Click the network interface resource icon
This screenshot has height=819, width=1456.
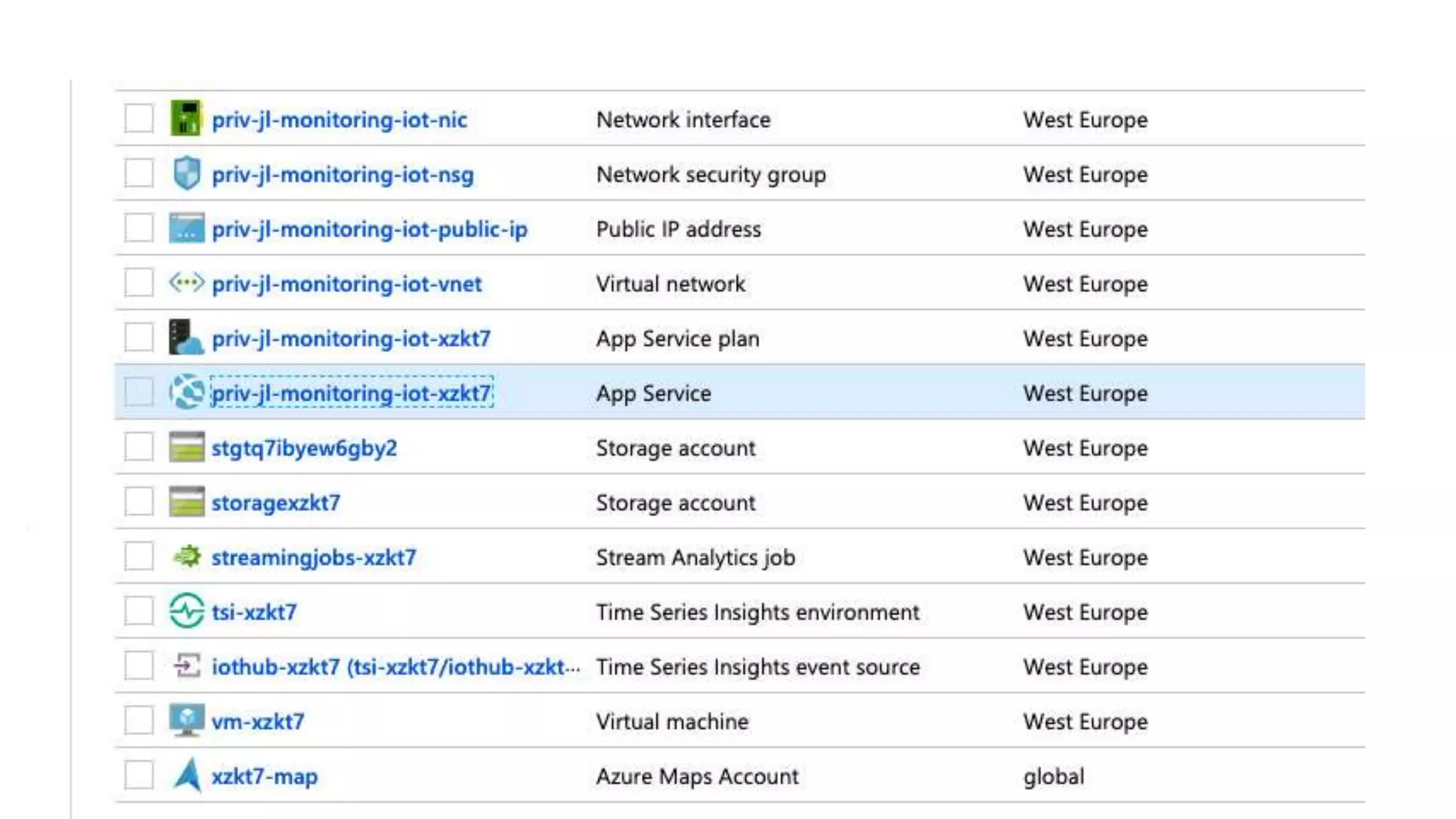click(186, 119)
